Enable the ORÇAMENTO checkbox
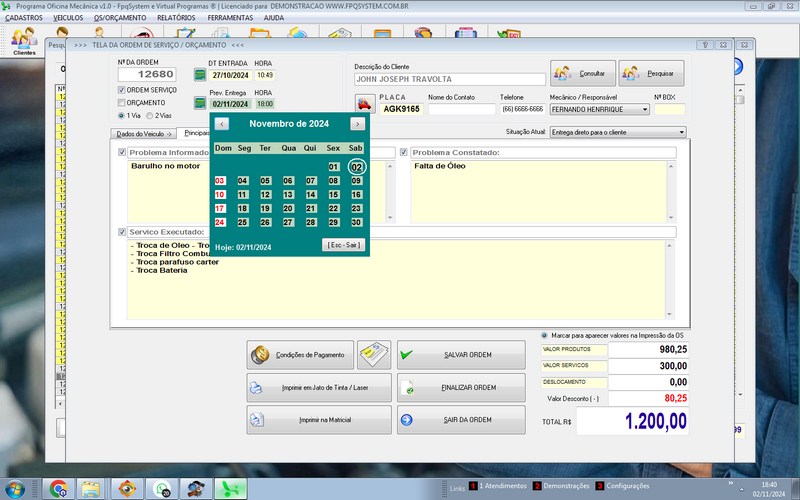Image resolution: width=800 pixels, height=500 pixels. pos(122,102)
